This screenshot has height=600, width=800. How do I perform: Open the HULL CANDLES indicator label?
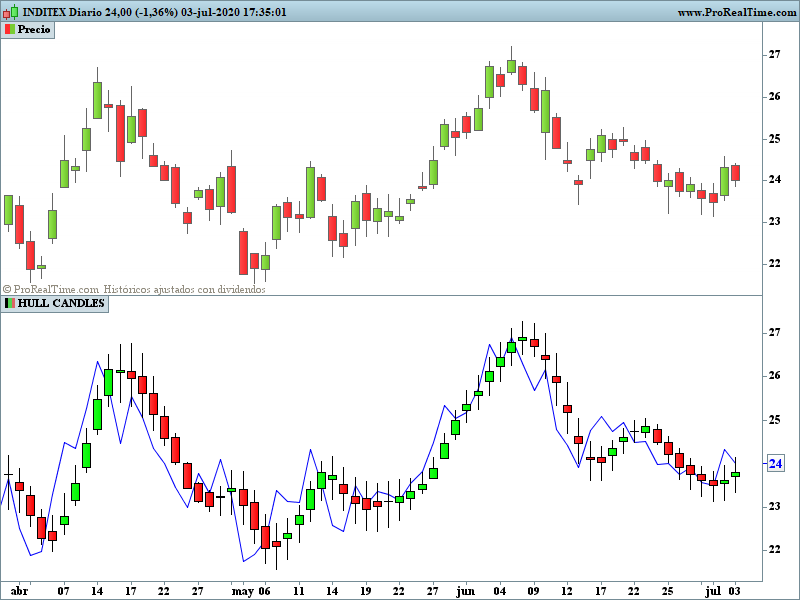[x=55, y=303]
